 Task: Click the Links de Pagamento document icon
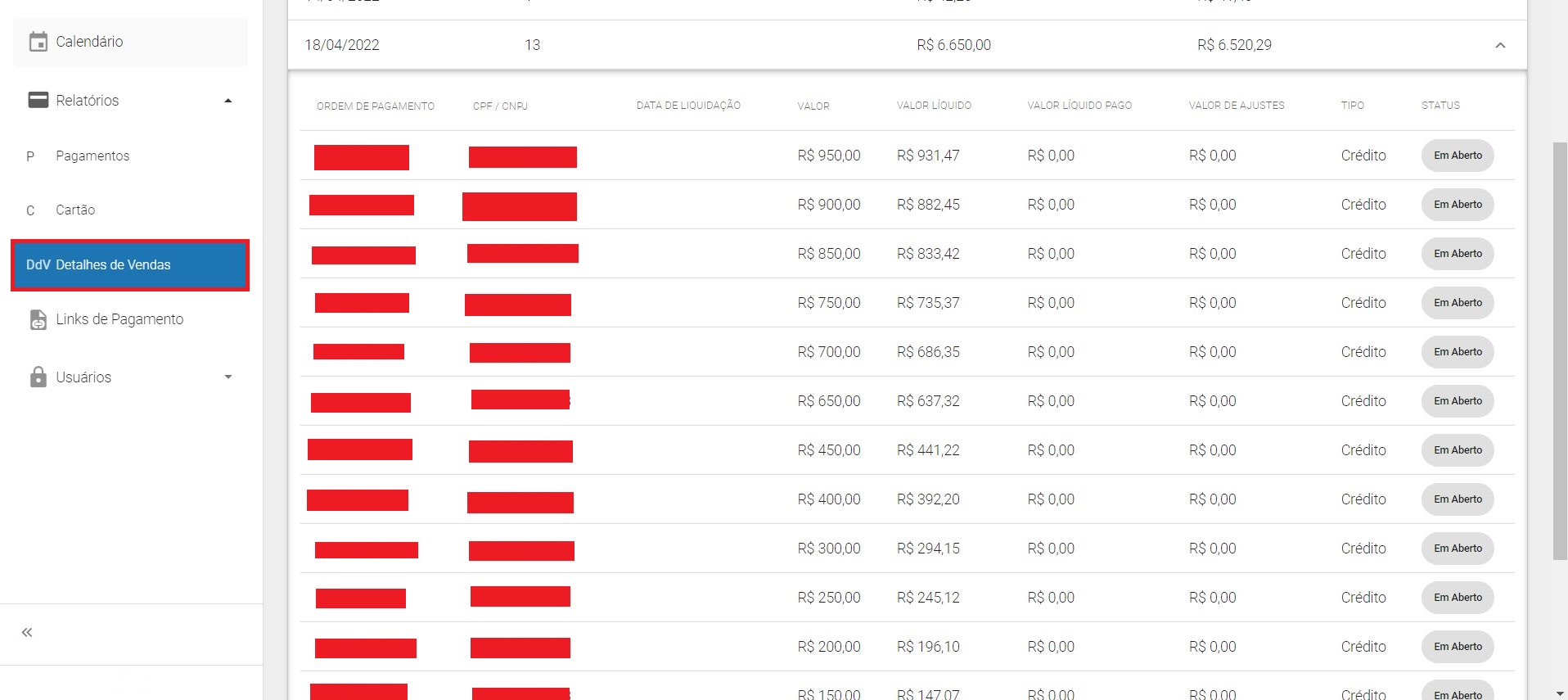click(x=38, y=319)
